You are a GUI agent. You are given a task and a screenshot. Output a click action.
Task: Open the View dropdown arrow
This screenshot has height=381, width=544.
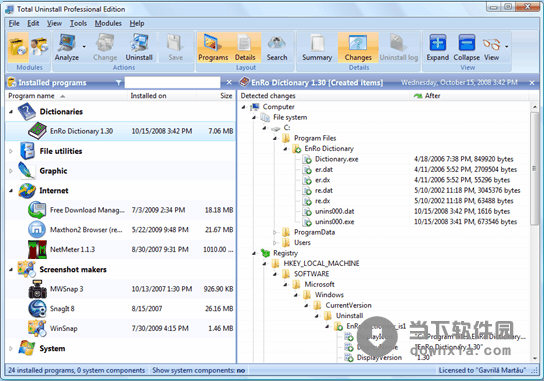(507, 46)
